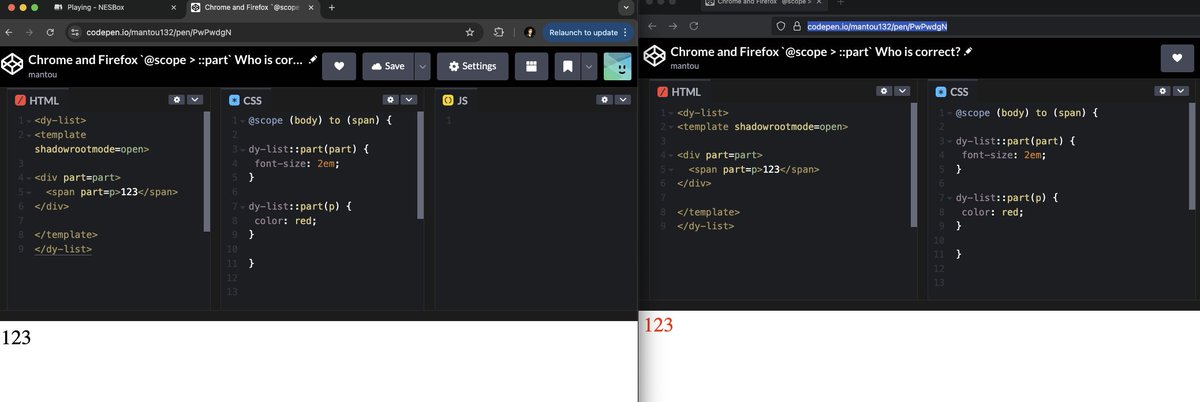
Task: Expand CSS editor dropdown chevron in Chrome window
Action: click(x=410, y=100)
